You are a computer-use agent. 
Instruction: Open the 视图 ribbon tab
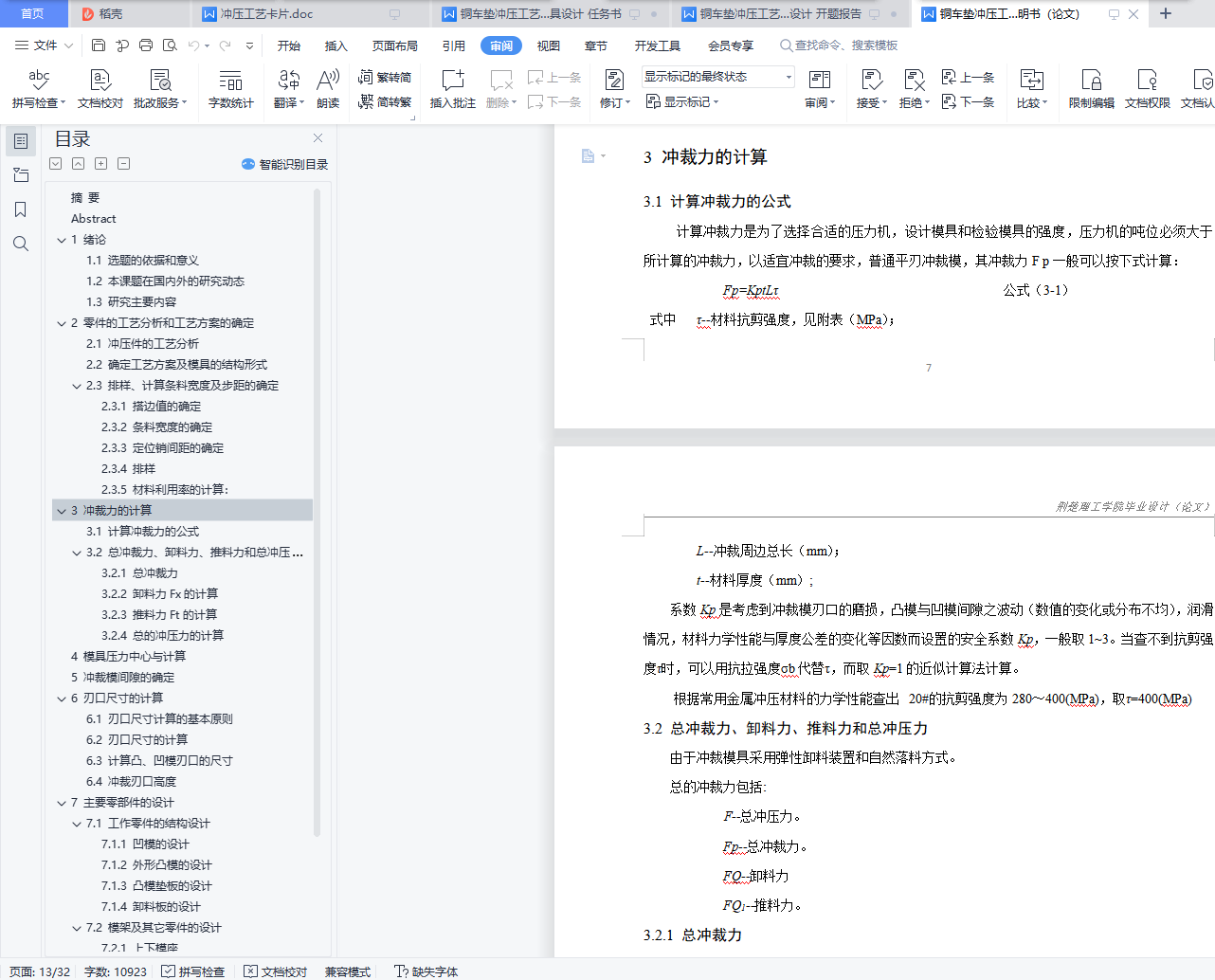point(549,45)
